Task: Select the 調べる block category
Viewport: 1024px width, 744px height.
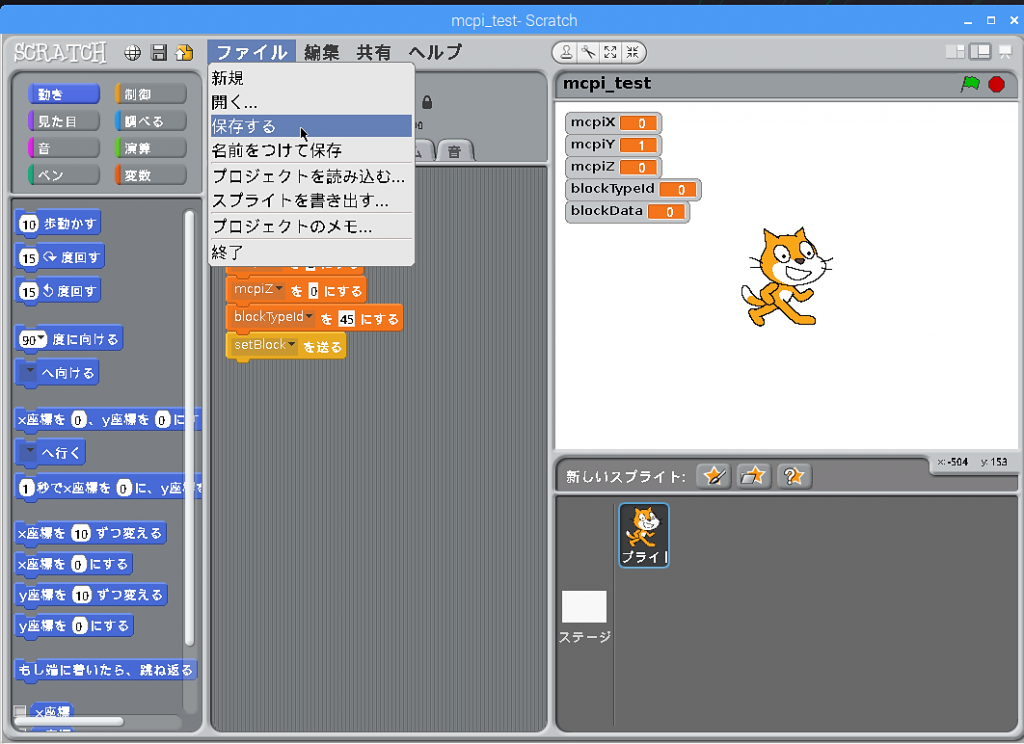Action: point(151,121)
